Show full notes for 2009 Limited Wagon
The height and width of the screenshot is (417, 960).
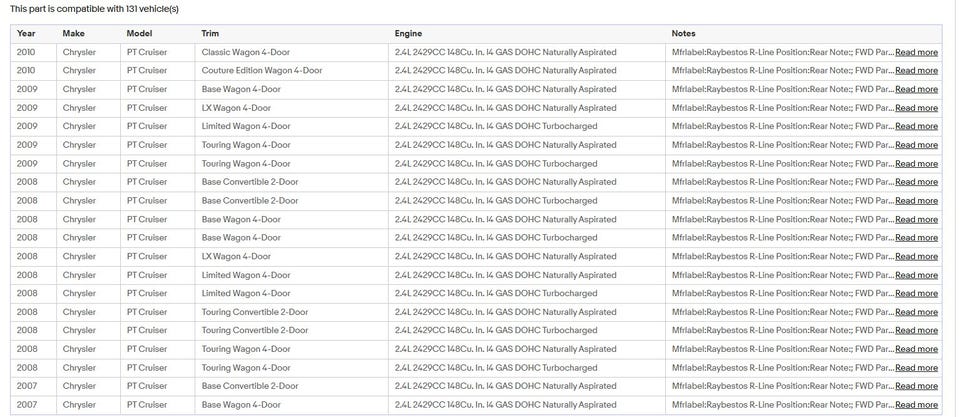click(916, 127)
